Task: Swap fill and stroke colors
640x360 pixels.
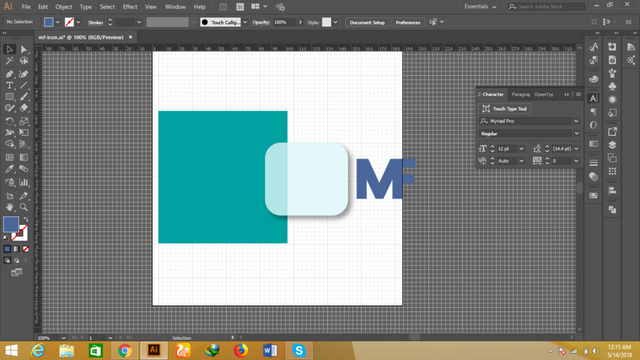Action: (26, 220)
